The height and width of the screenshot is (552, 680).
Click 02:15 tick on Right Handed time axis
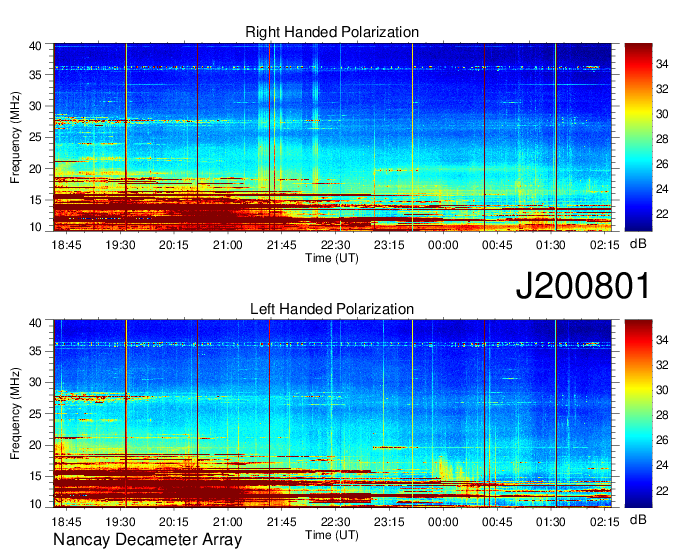tap(604, 245)
